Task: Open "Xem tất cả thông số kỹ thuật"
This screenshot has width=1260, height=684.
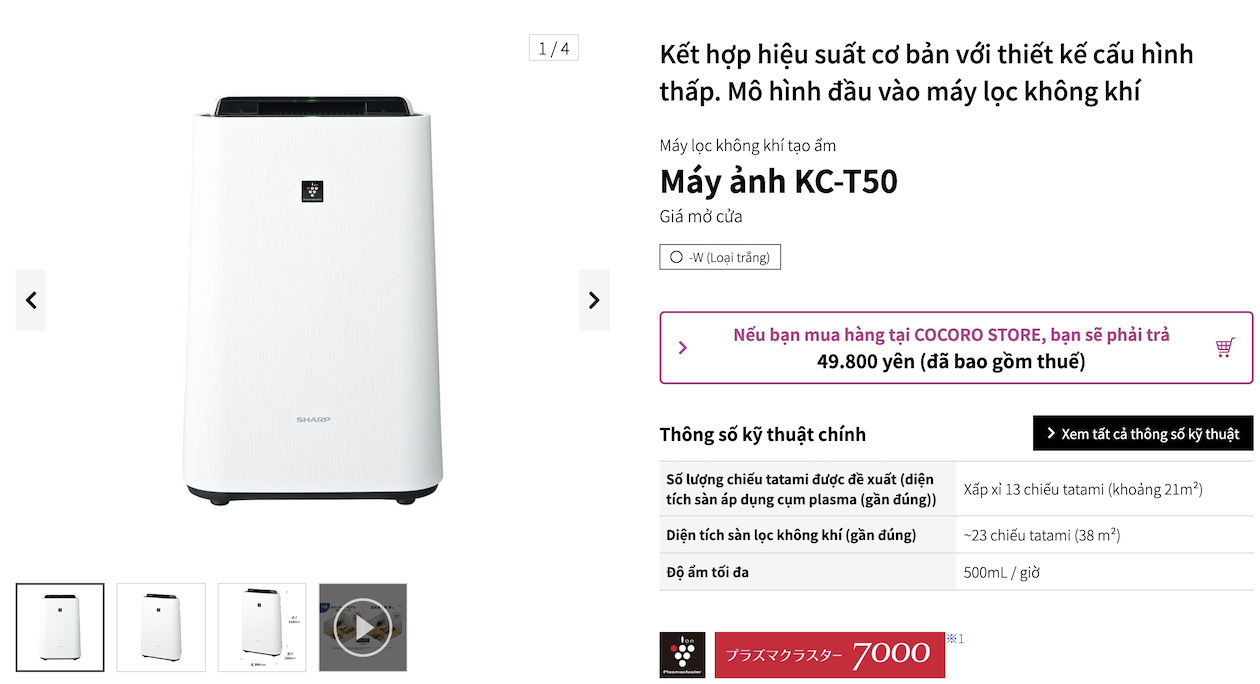Action: pos(1142,433)
